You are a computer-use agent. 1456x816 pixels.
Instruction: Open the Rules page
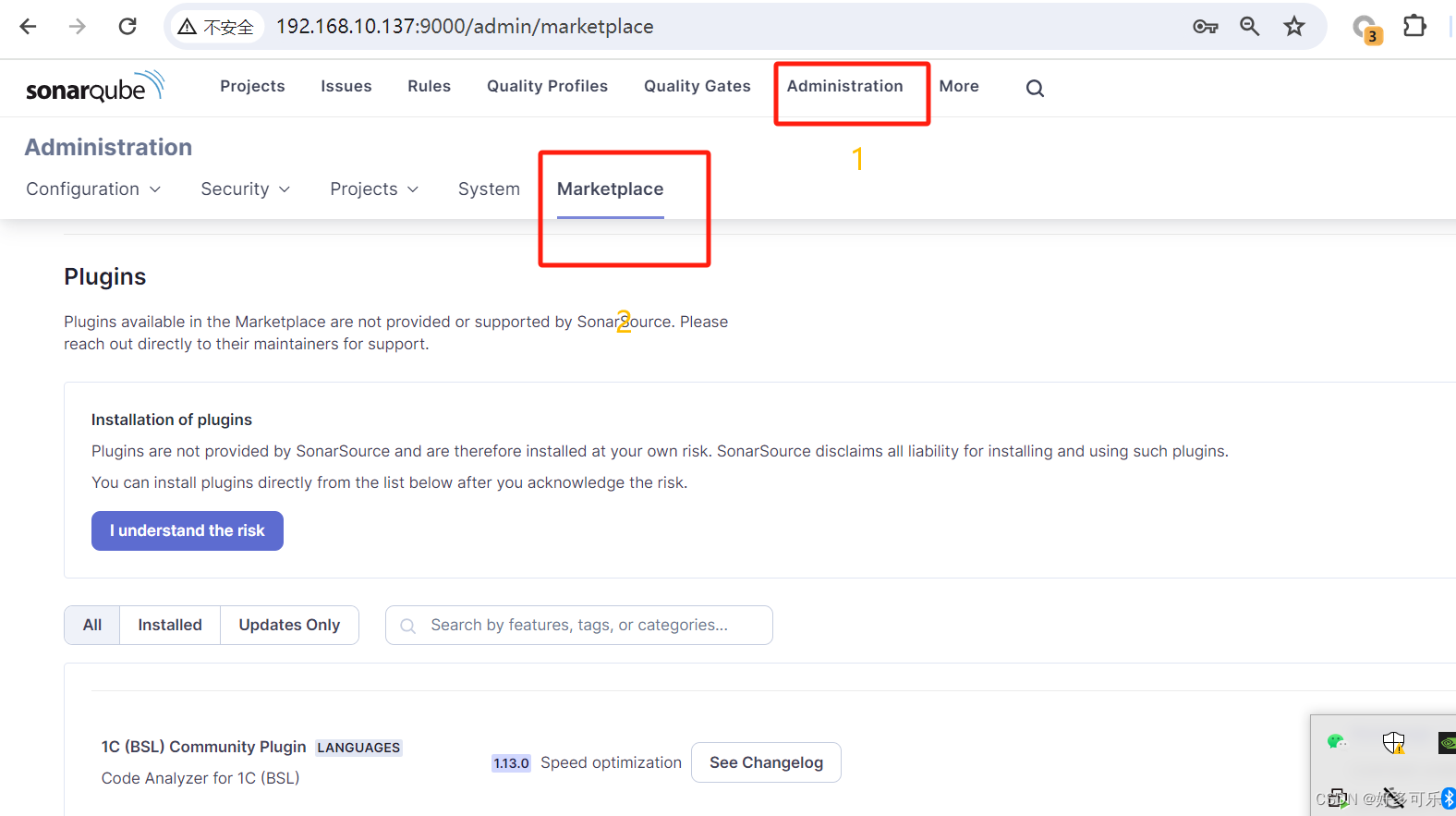point(430,86)
